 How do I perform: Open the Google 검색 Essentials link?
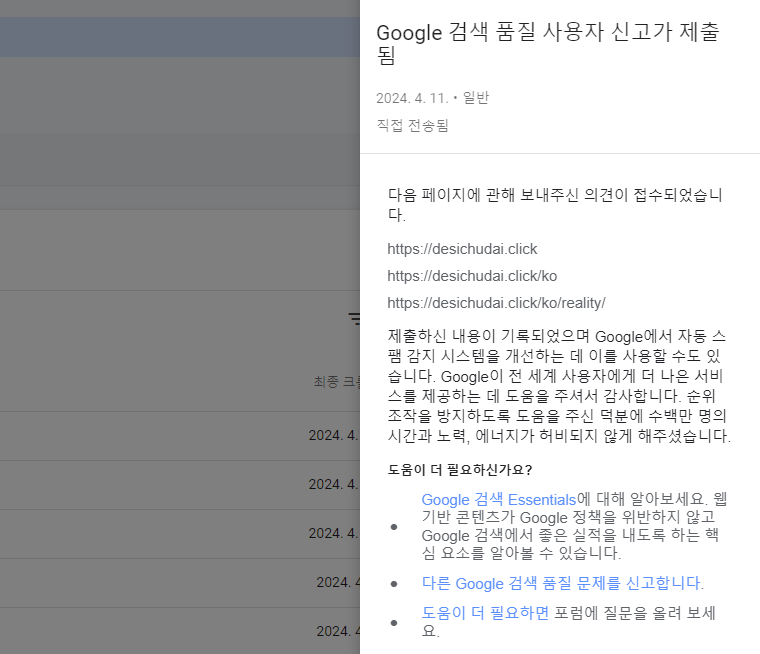(499, 499)
